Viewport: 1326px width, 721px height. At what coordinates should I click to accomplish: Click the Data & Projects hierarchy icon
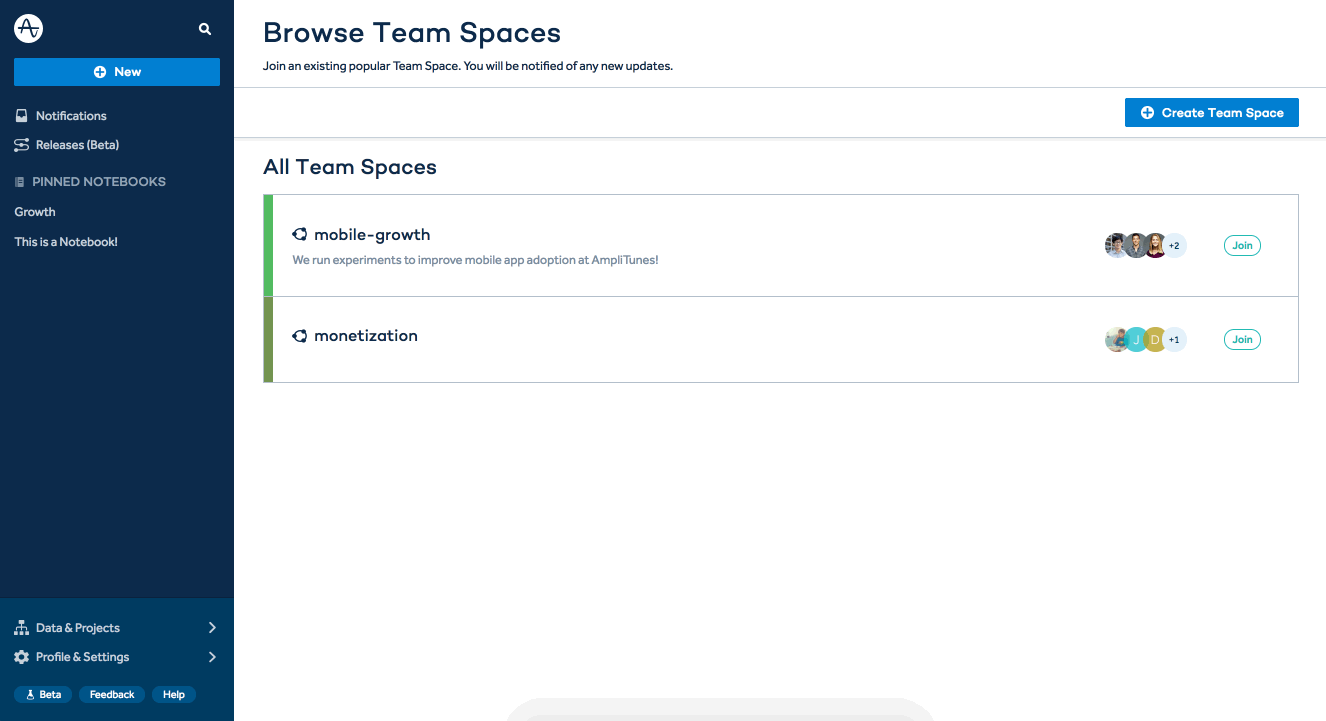tap(21, 628)
